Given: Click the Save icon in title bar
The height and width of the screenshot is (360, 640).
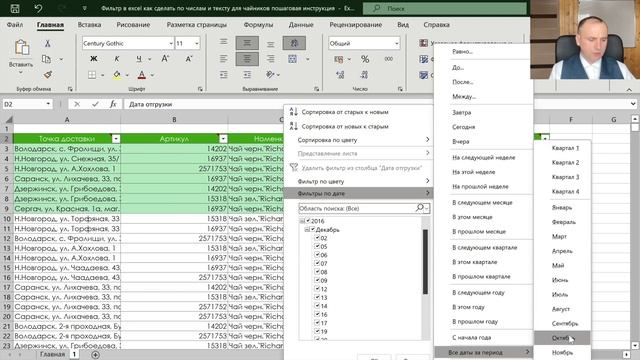Looking at the screenshot, I should [15, 8].
